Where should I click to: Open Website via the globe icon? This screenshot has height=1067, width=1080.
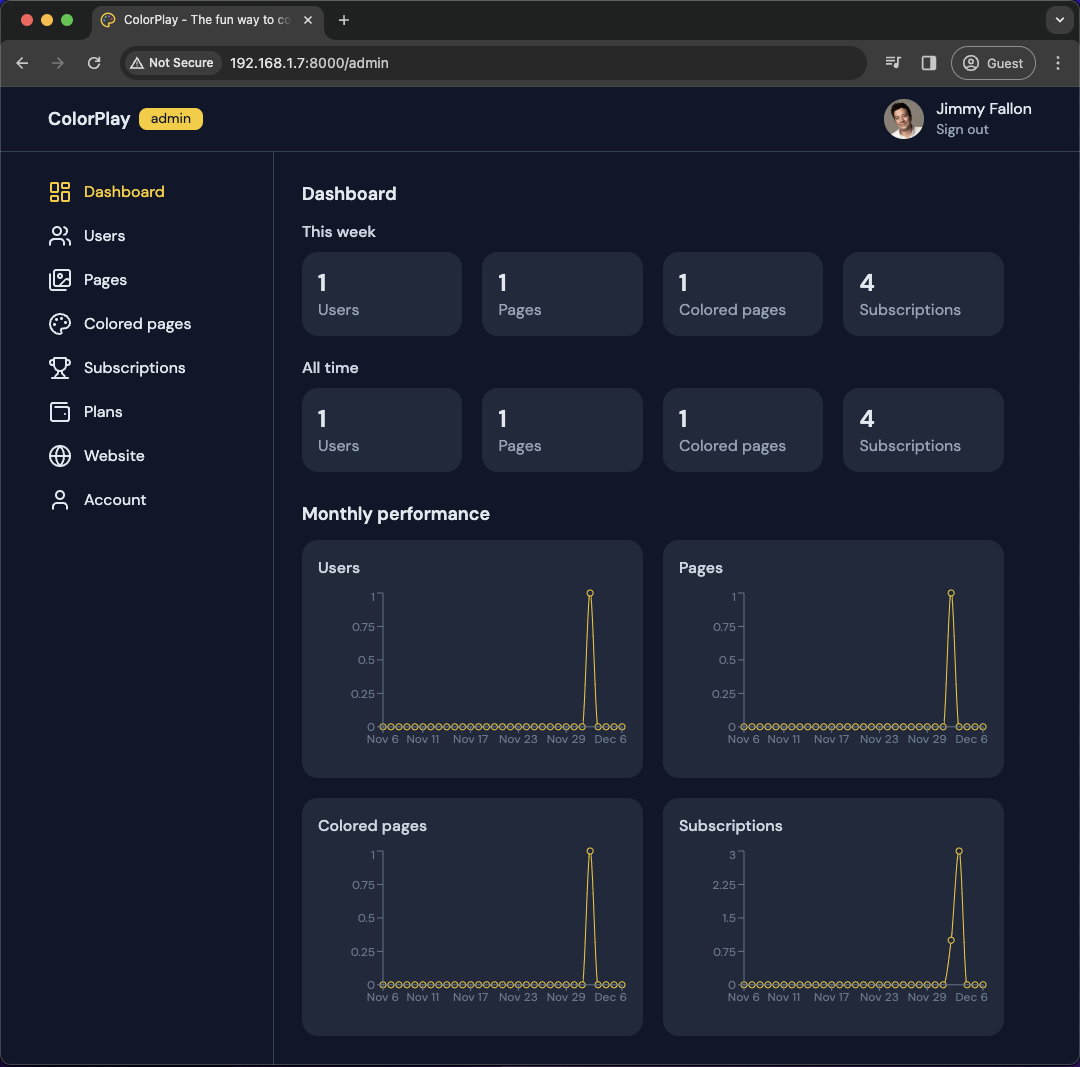click(59, 455)
